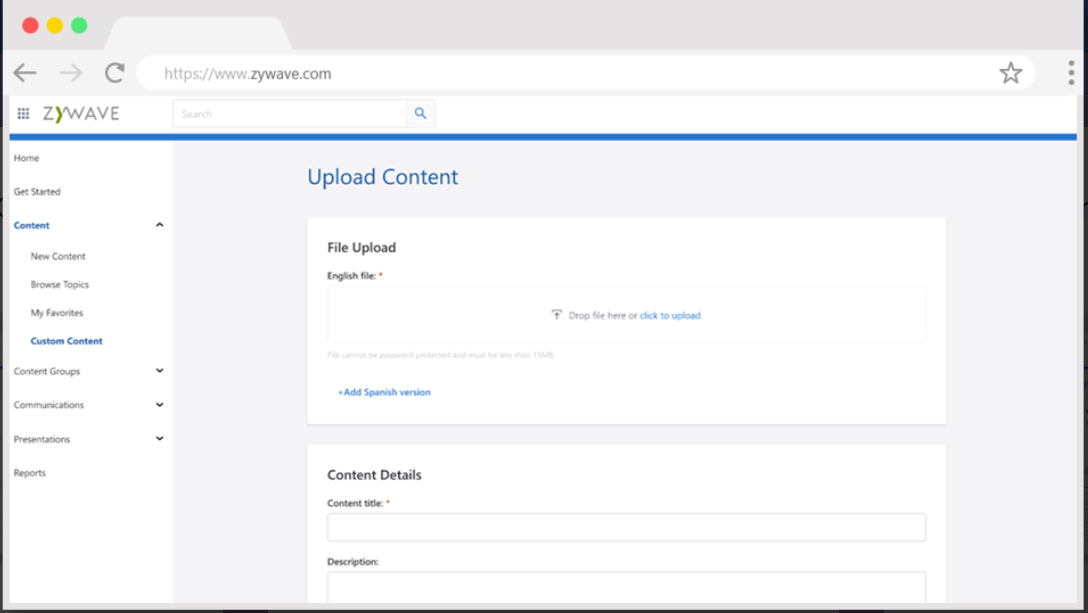Click the Zywave logo
Viewport: 1088px width, 613px height.
78,113
